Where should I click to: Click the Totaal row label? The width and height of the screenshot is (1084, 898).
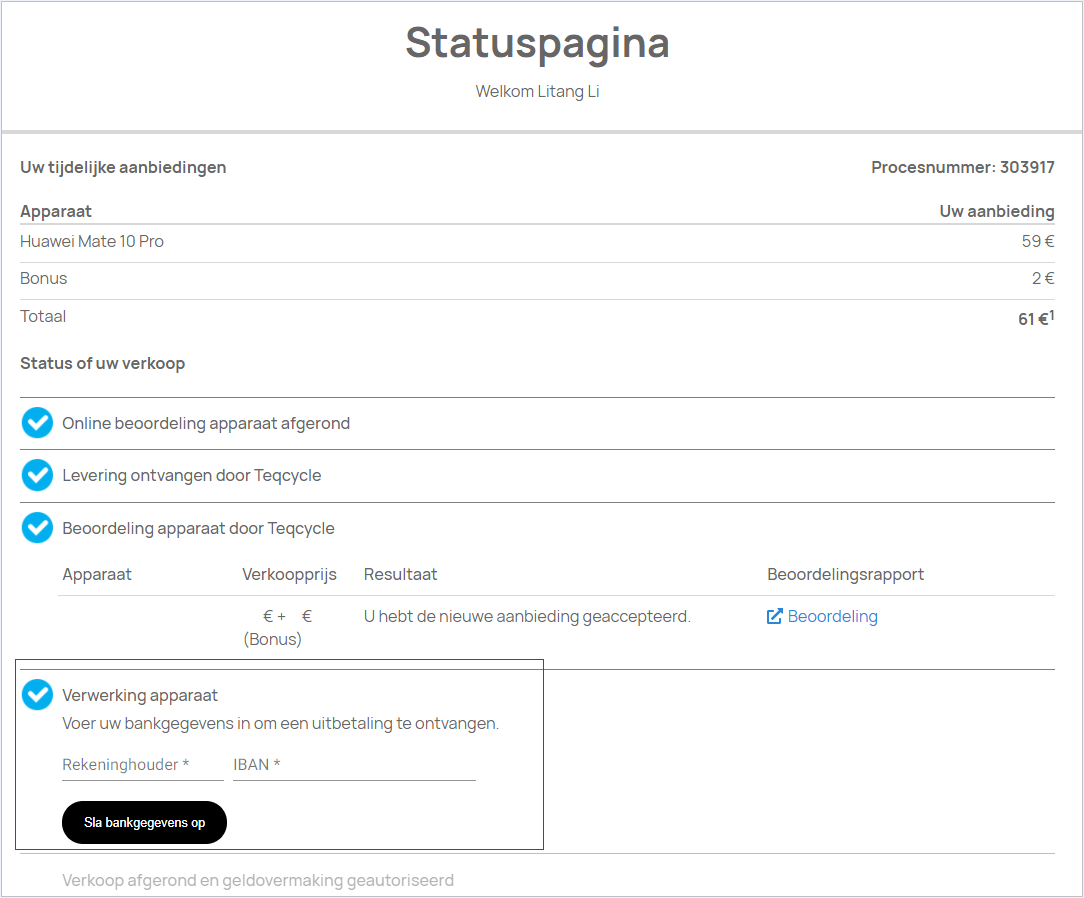tap(43, 316)
